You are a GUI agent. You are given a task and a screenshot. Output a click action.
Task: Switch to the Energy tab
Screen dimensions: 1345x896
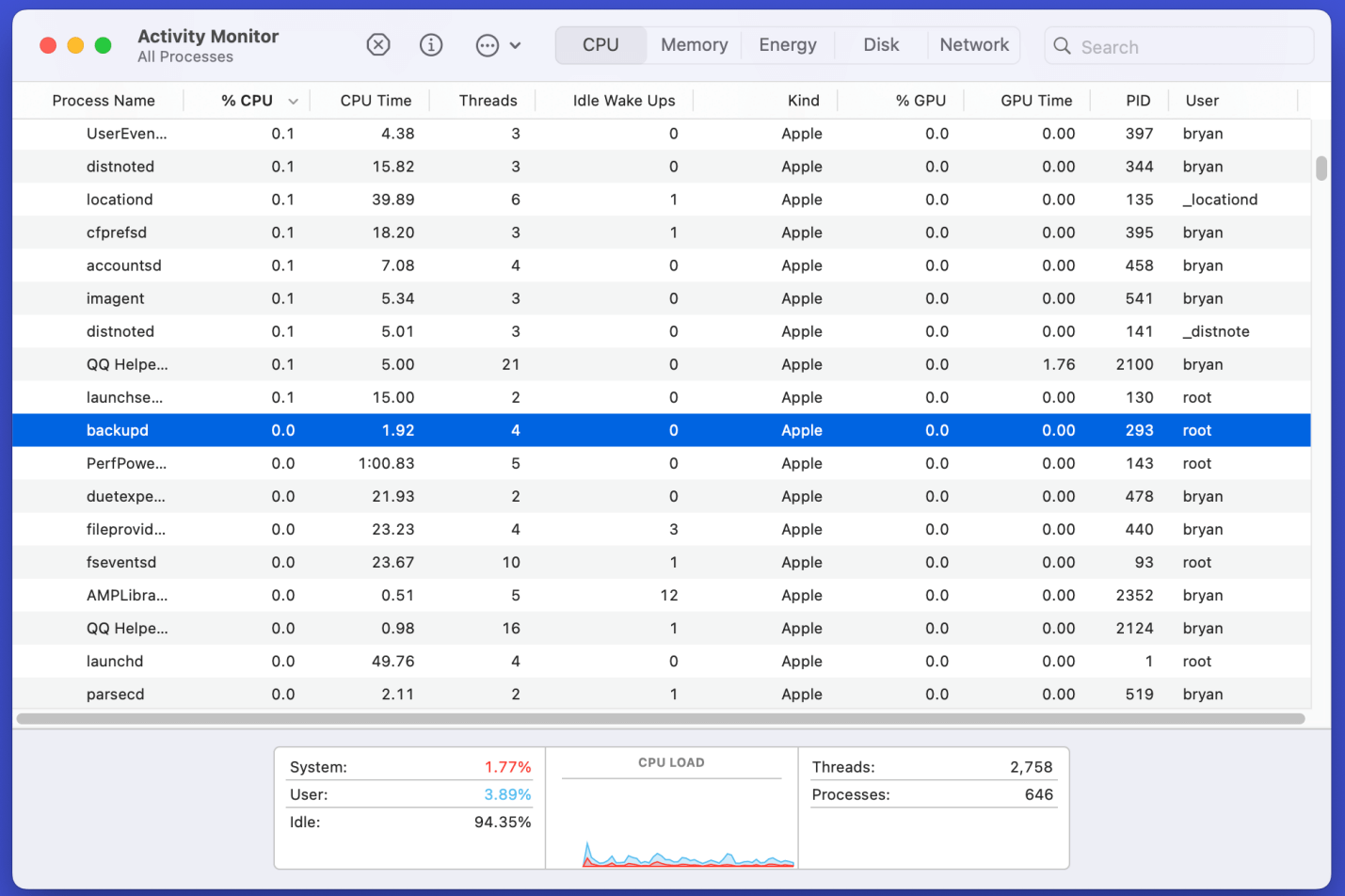tap(787, 44)
